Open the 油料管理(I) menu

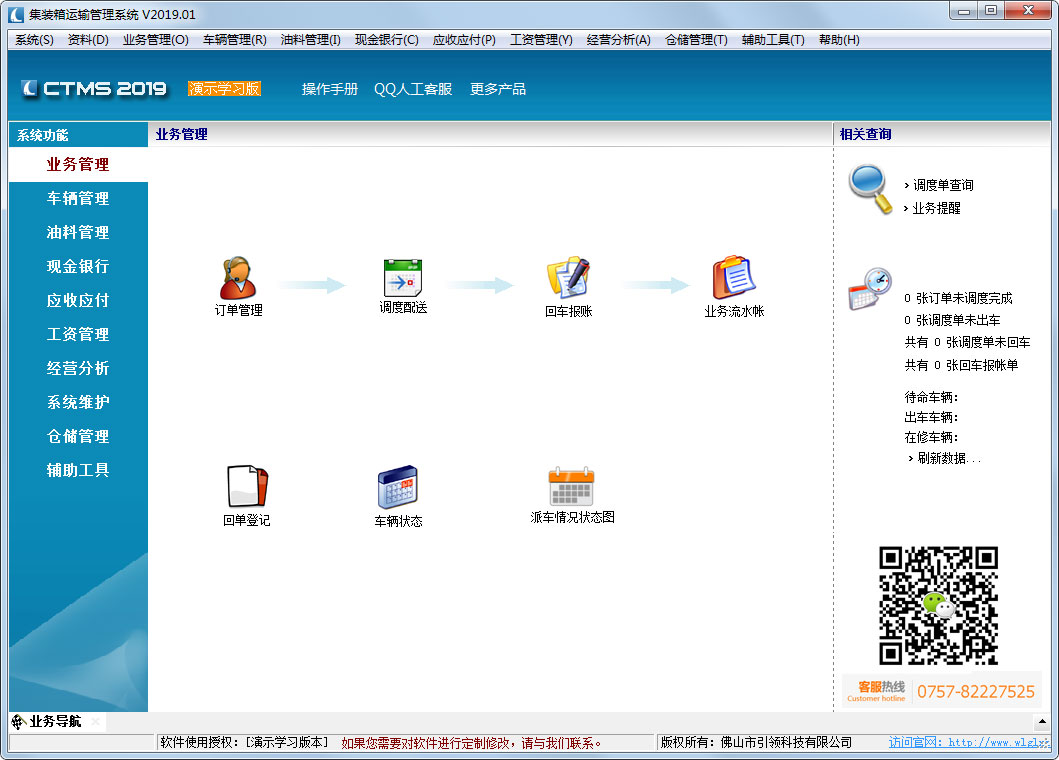pos(311,40)
